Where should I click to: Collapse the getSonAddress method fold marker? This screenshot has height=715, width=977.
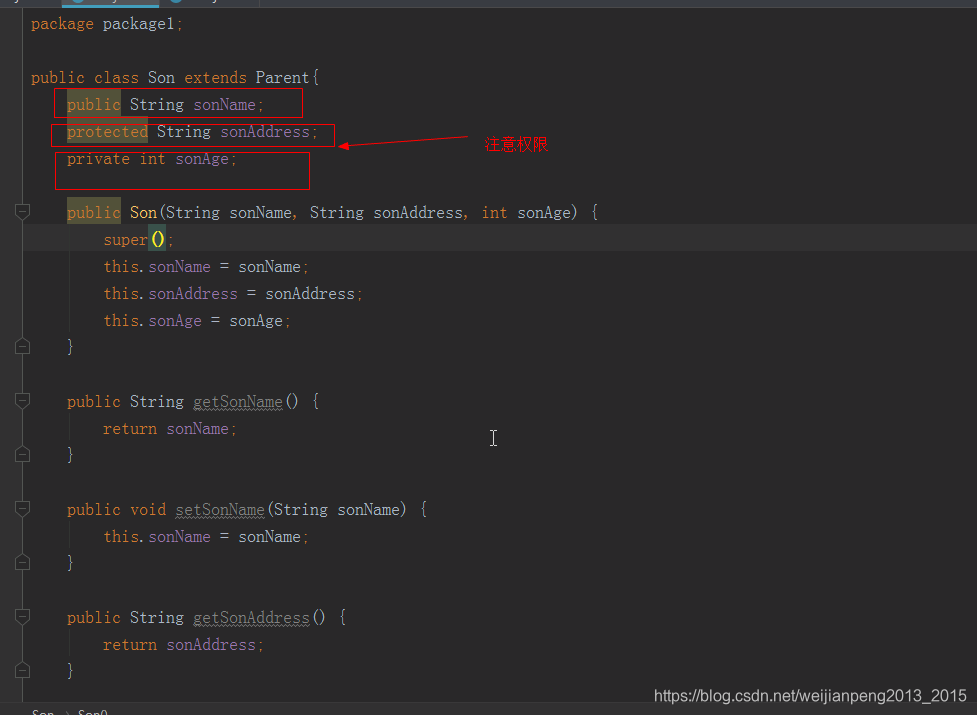click(x=22, y=617)
